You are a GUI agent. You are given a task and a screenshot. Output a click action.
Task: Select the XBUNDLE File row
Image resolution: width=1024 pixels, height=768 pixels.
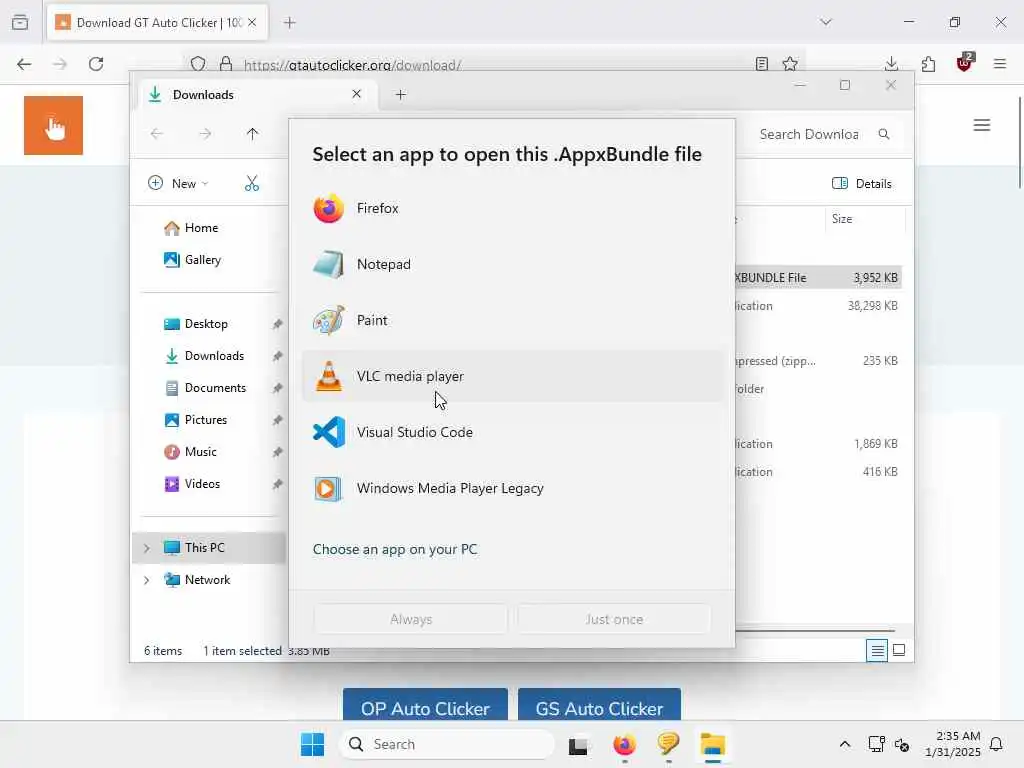(818, 278)
